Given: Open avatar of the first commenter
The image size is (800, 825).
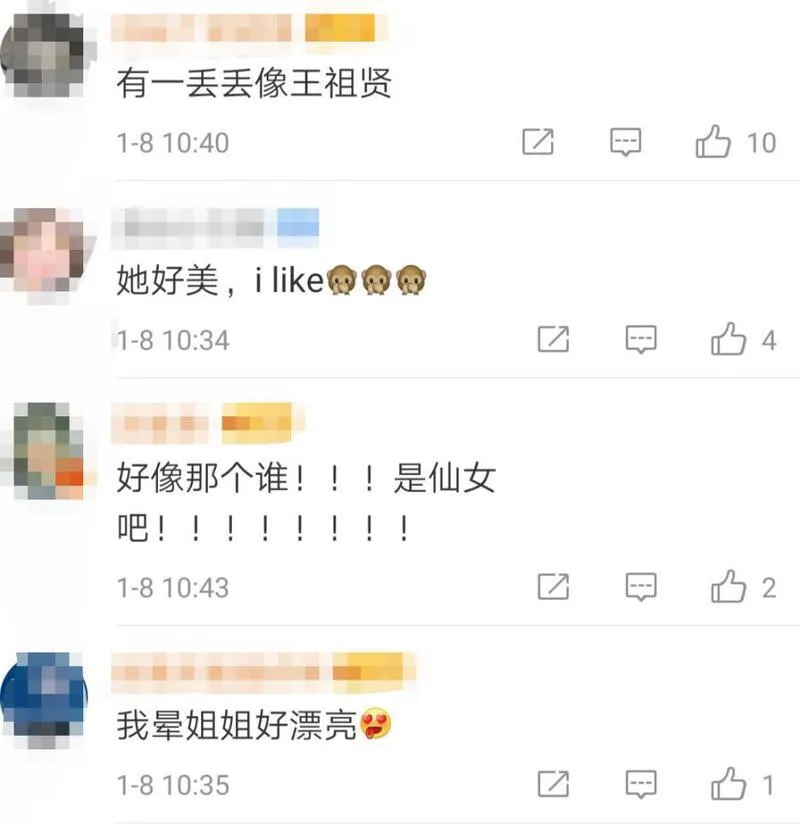Looking at the screenshot, I should point(44,54).
